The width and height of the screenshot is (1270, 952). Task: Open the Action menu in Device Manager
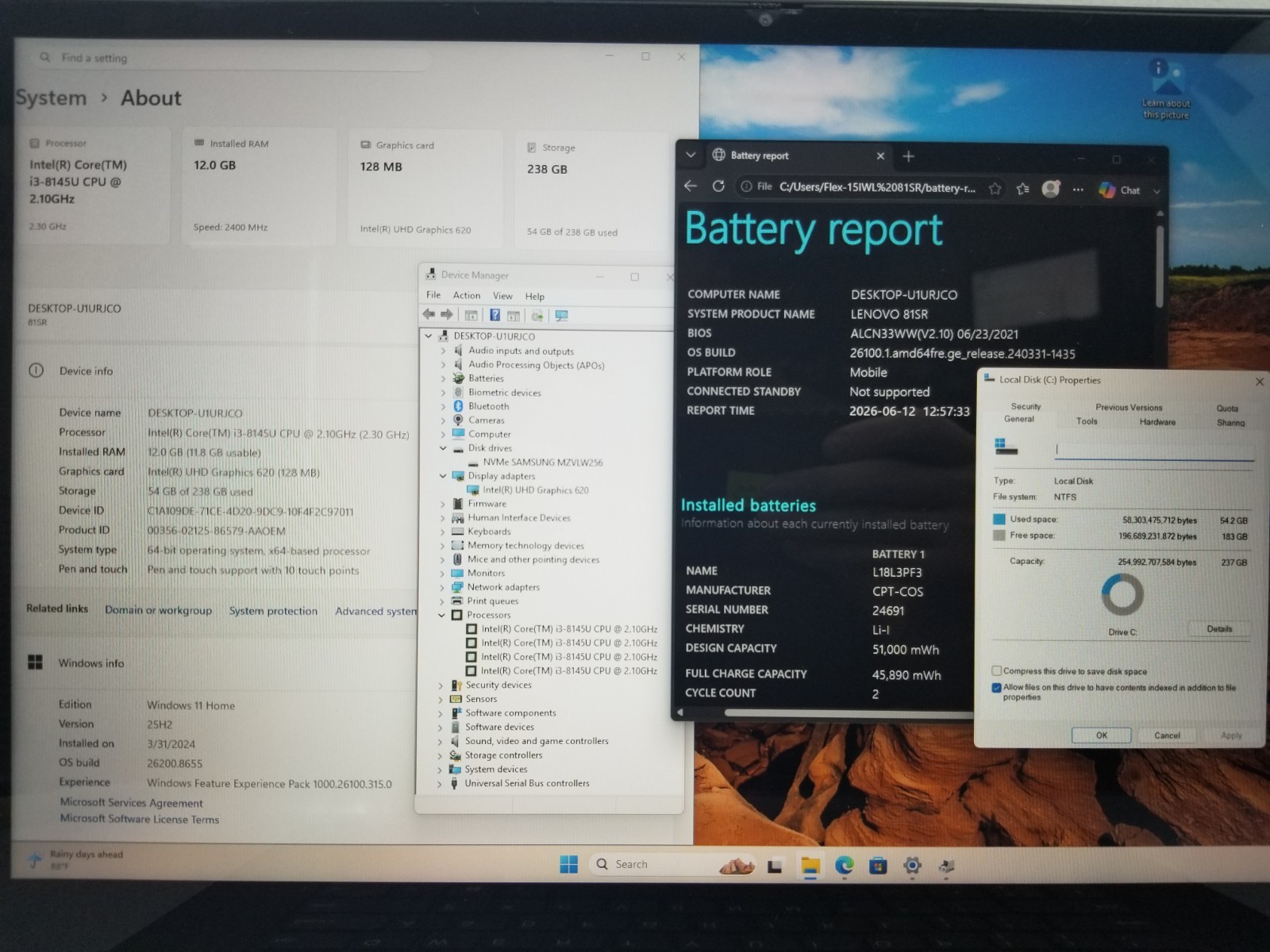(x=467, y=295)
